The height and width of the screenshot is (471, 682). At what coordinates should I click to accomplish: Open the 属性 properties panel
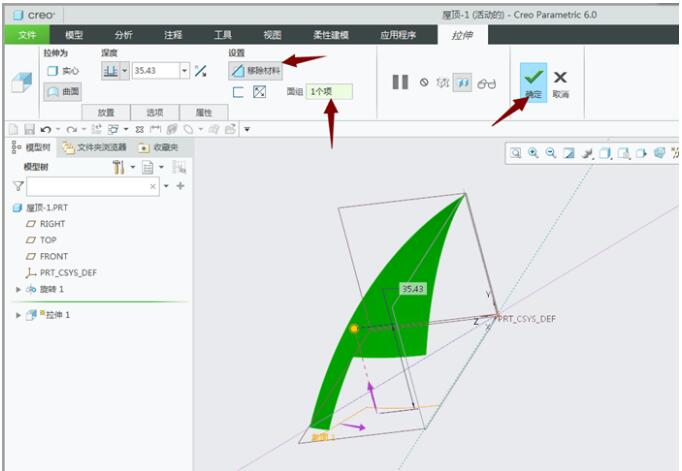(204, 113)
